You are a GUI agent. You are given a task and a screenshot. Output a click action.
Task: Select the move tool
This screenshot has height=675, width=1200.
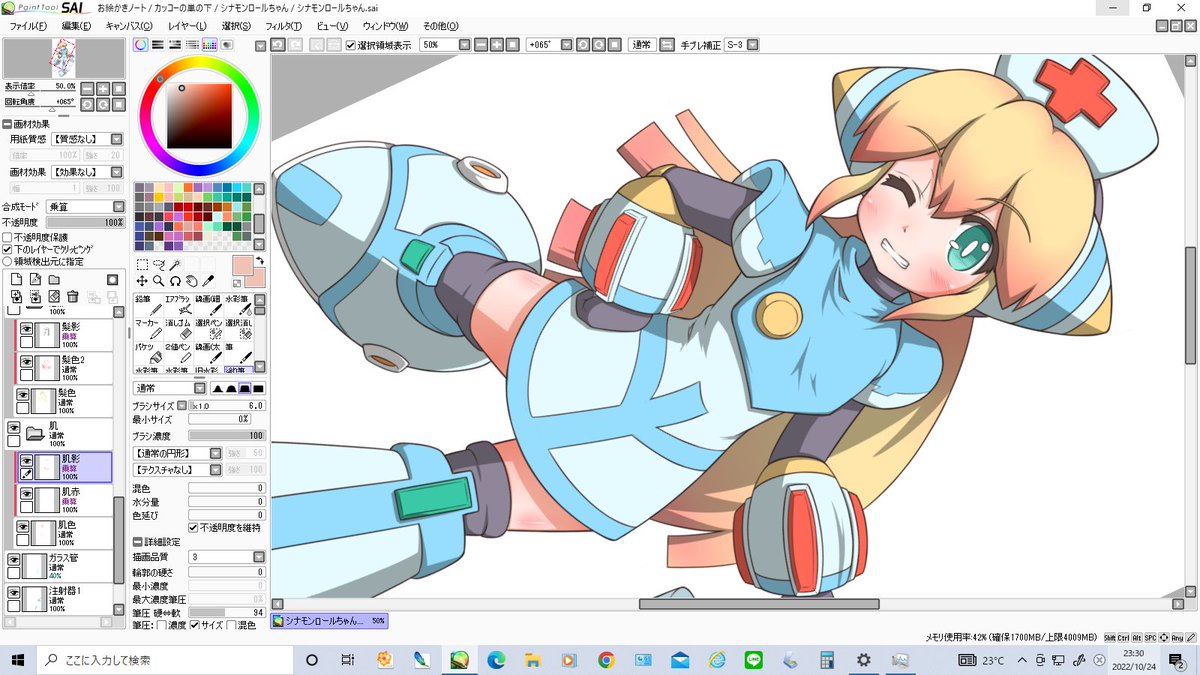tap(142, 282)
